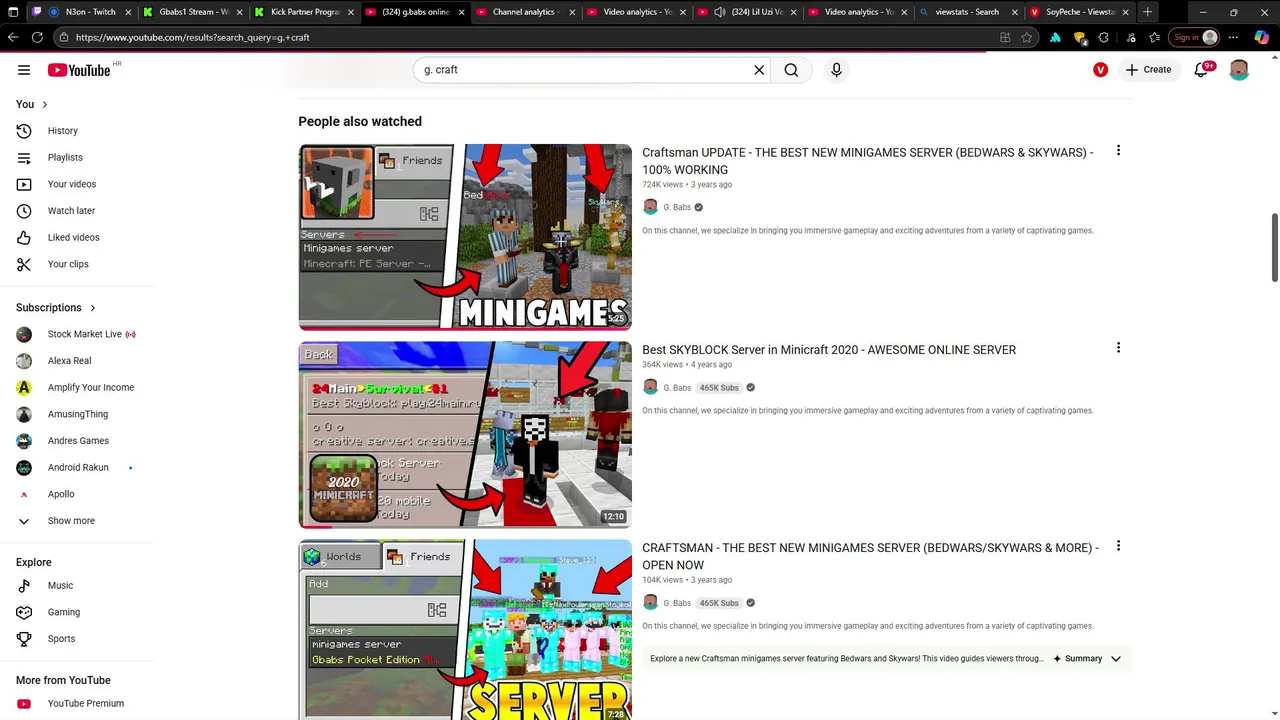Image resolution: width=1280 pixels, height=720 pixels.
Task: Click the YouTube logo to go home
Action: pos(79,70)
